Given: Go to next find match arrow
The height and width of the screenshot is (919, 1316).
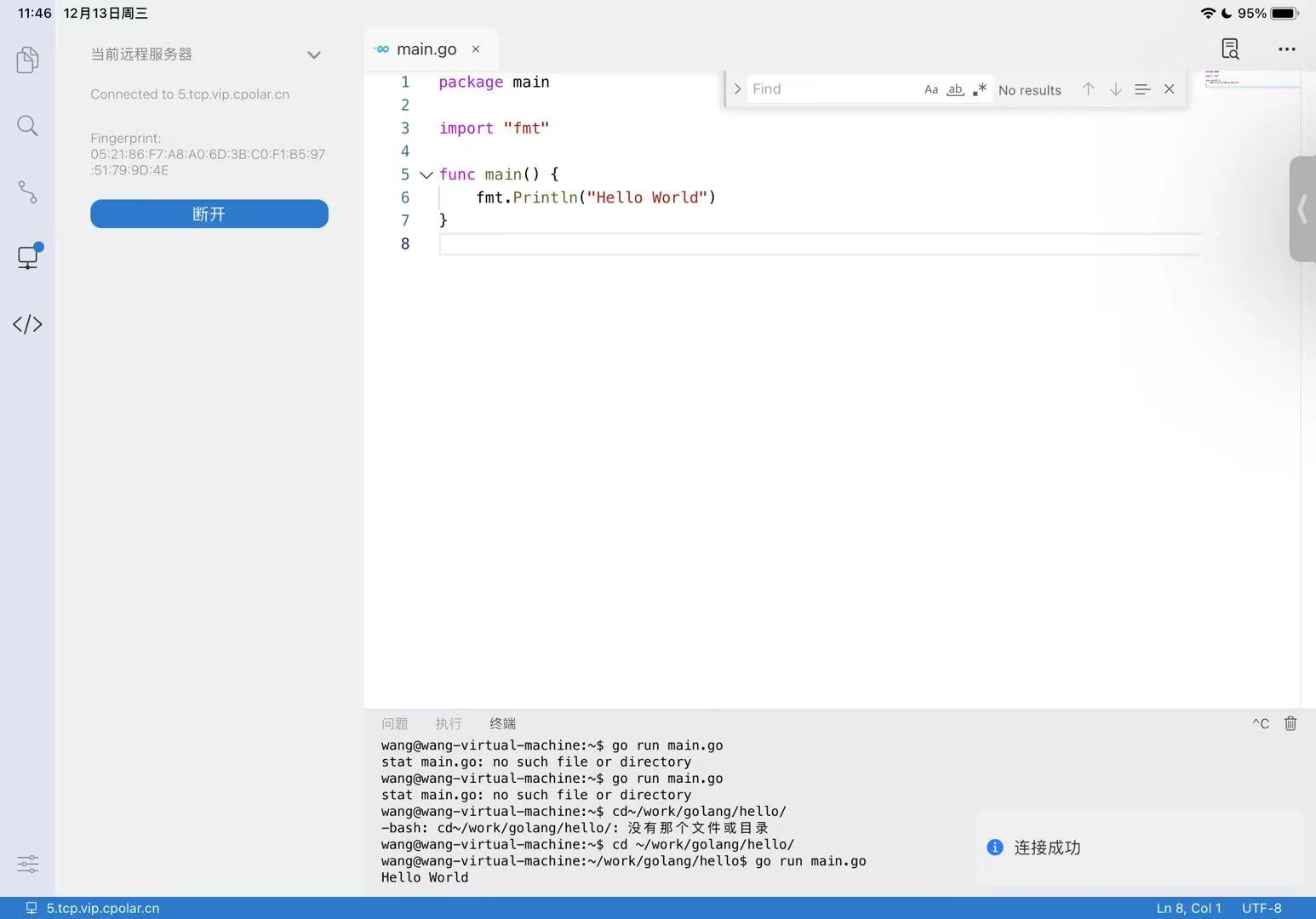Looking at the screenshot, I should pyautogui.click(x=1115, y=88).
